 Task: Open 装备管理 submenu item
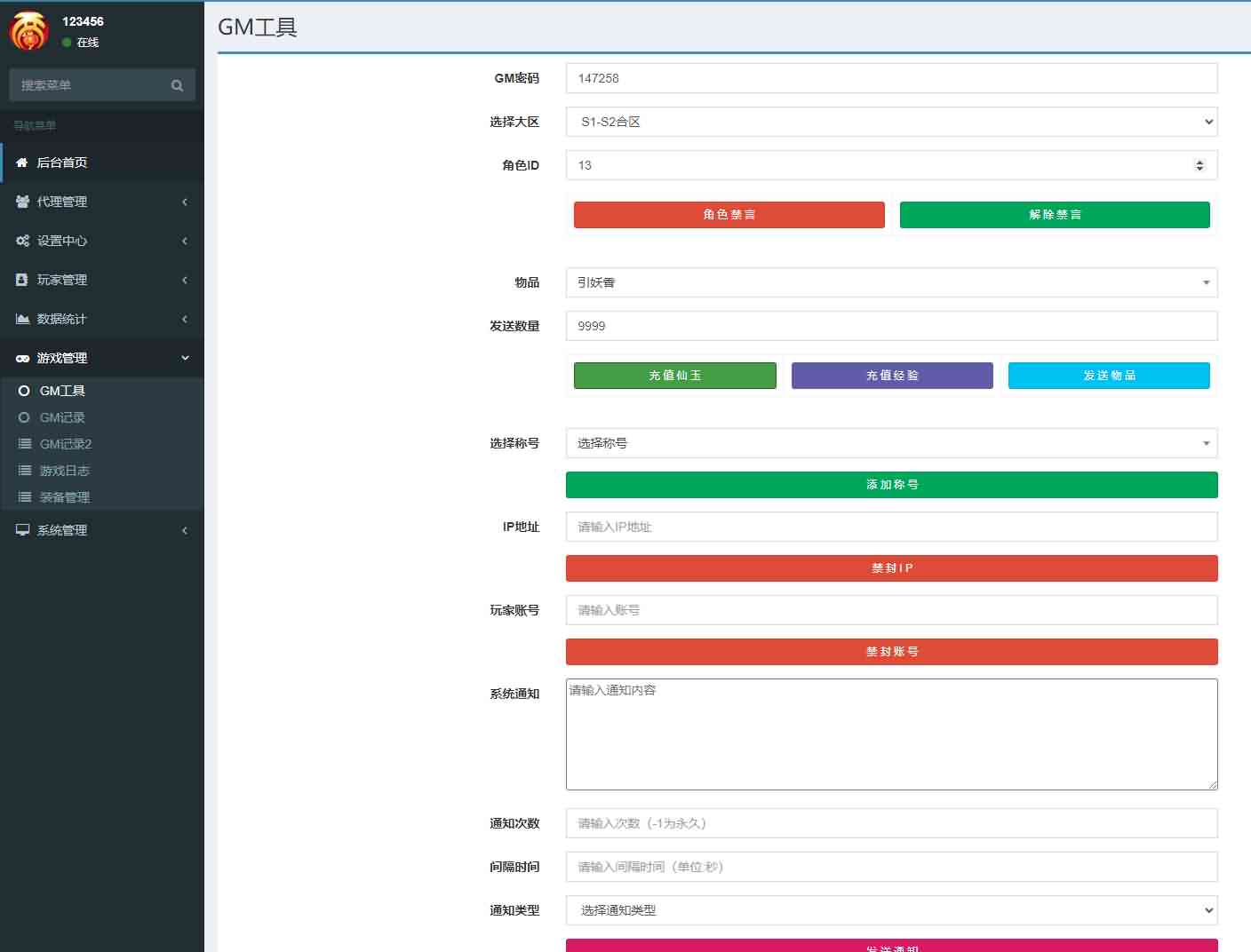[64, 497]
